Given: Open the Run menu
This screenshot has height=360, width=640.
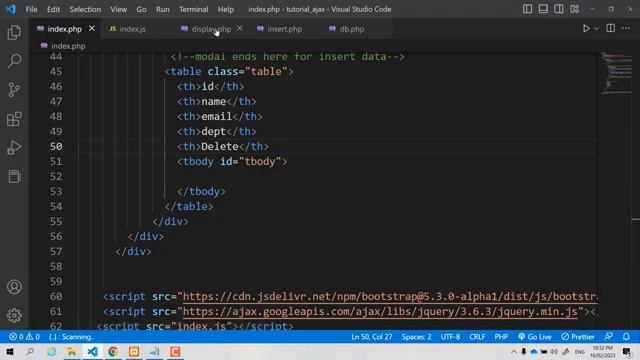Looking at the screenshot, I should pos(162,9).
